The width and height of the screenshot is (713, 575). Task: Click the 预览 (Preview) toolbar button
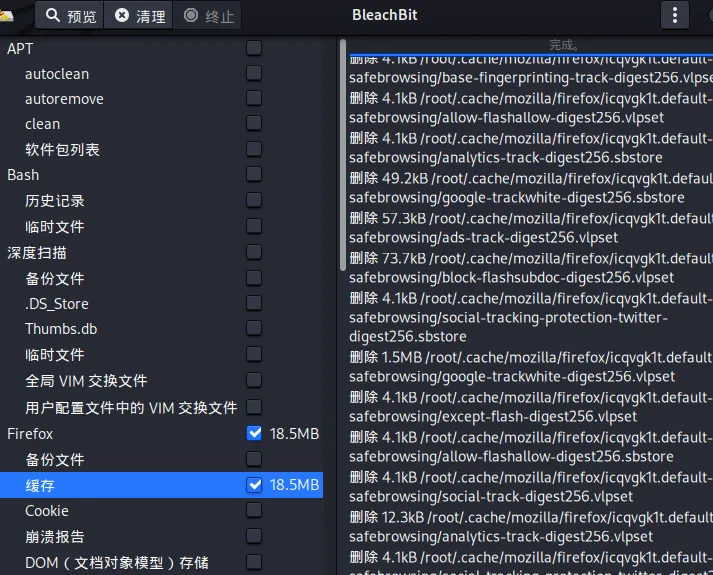(70, 15)
